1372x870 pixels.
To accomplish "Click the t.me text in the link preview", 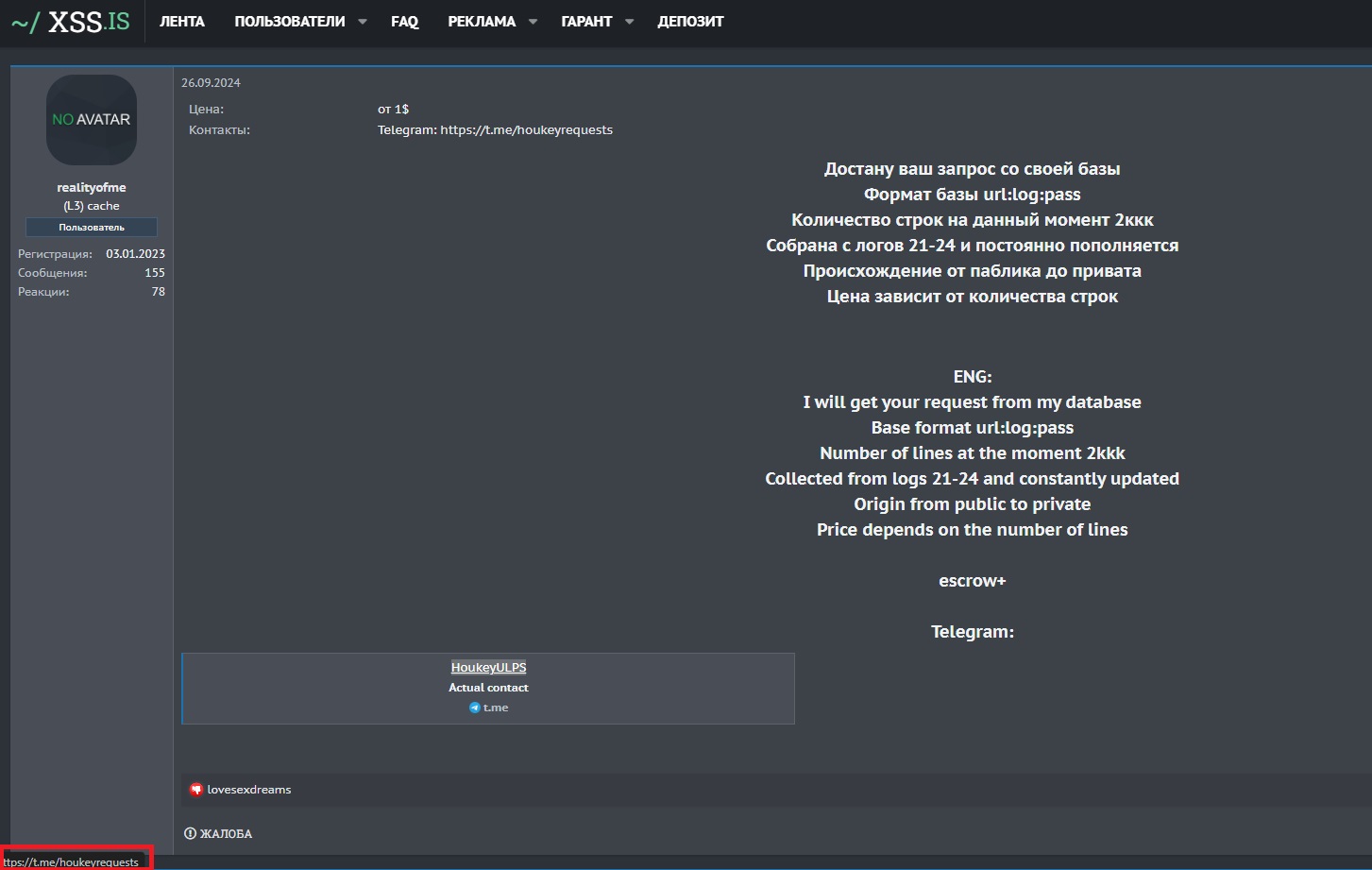I will pos(496,708).
